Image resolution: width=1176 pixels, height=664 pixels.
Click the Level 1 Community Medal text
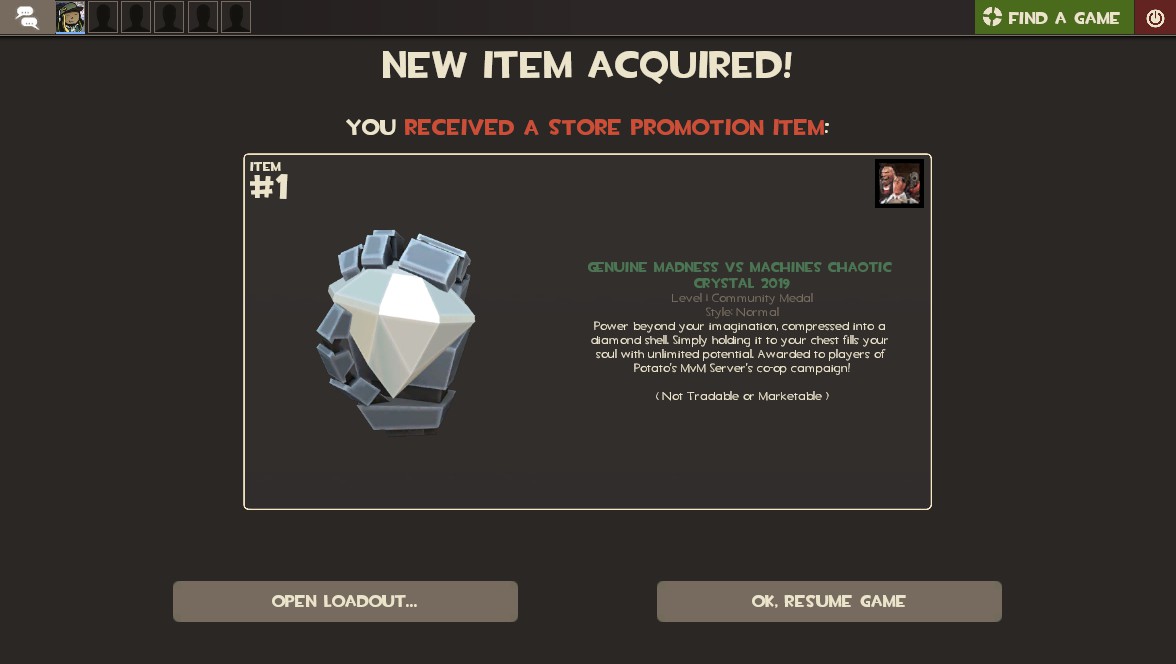[742, 298]
